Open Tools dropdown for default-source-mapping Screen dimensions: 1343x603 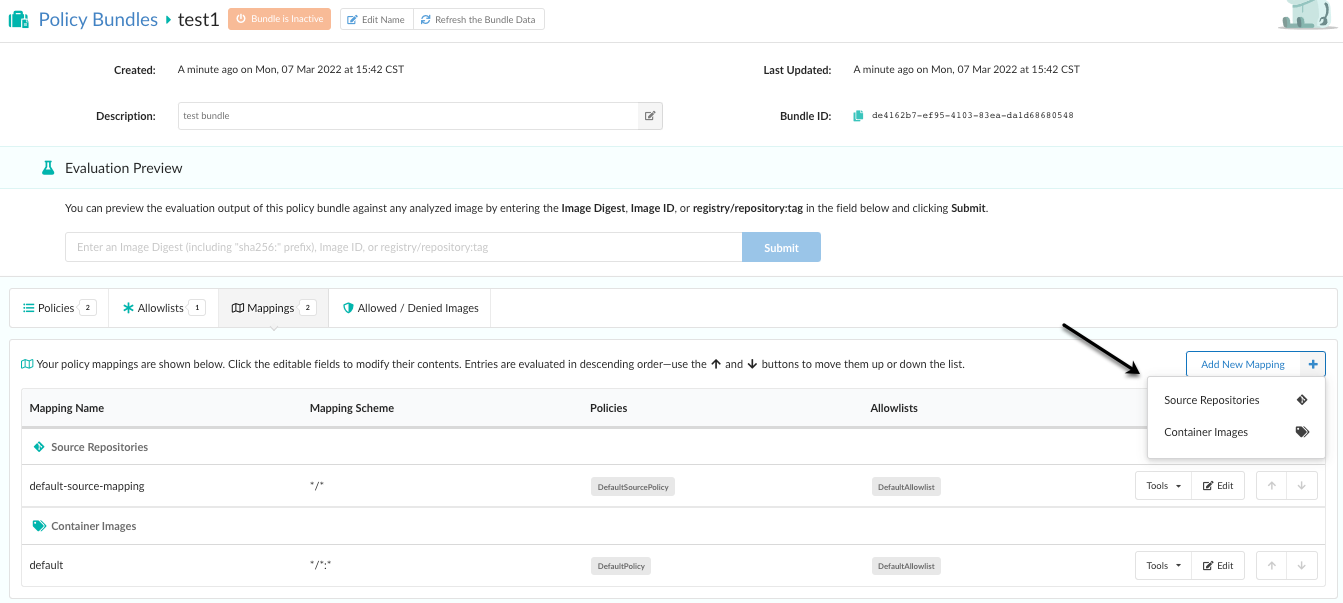[1163, 486]
